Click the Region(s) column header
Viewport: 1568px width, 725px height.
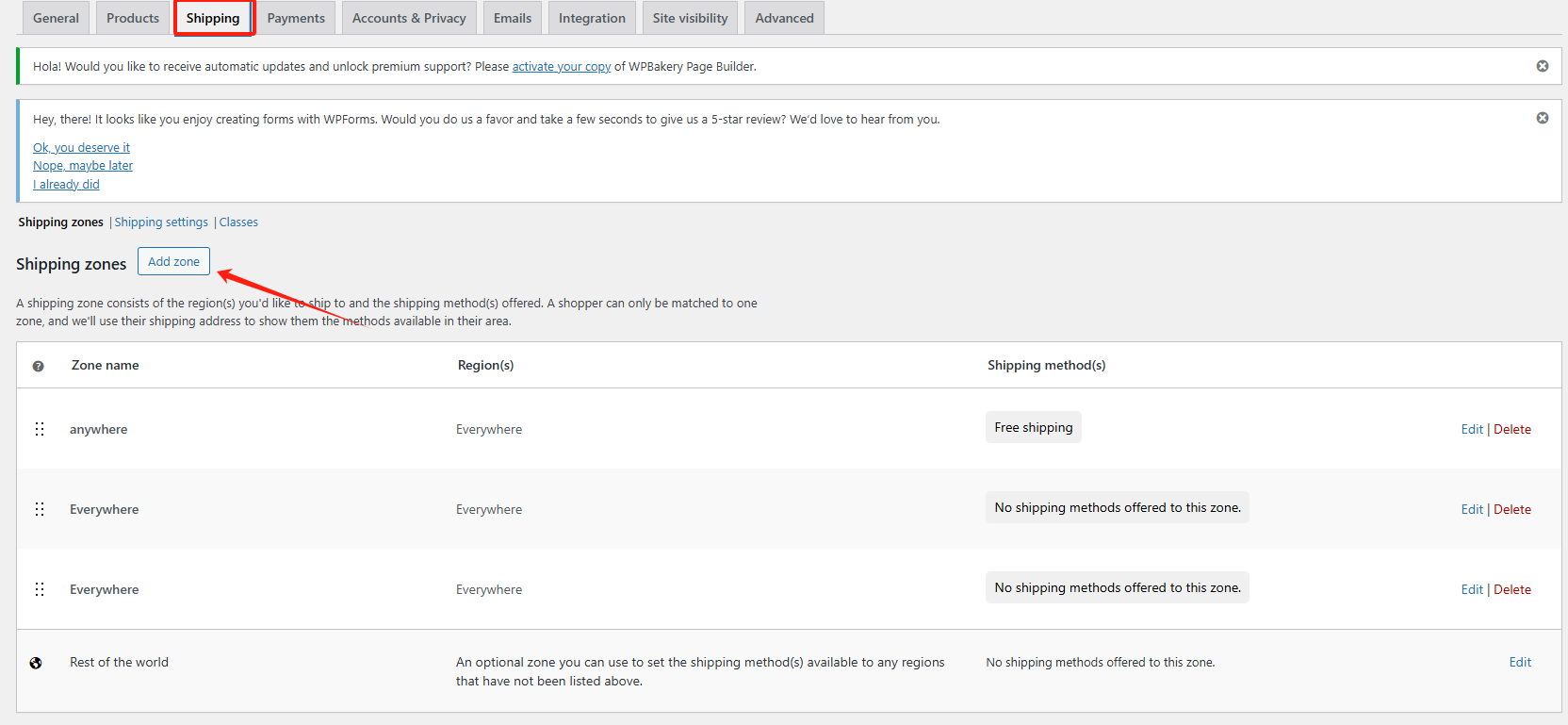[485, 365]
